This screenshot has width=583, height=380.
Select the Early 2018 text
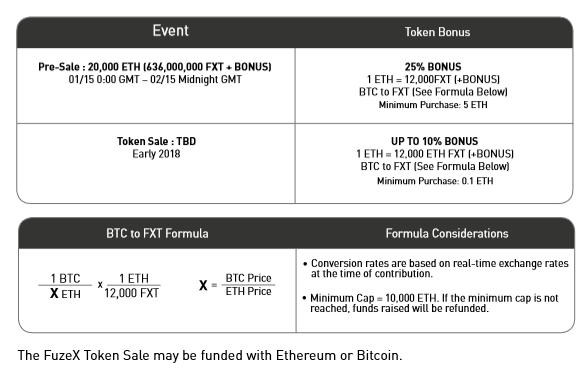point(156,154)
